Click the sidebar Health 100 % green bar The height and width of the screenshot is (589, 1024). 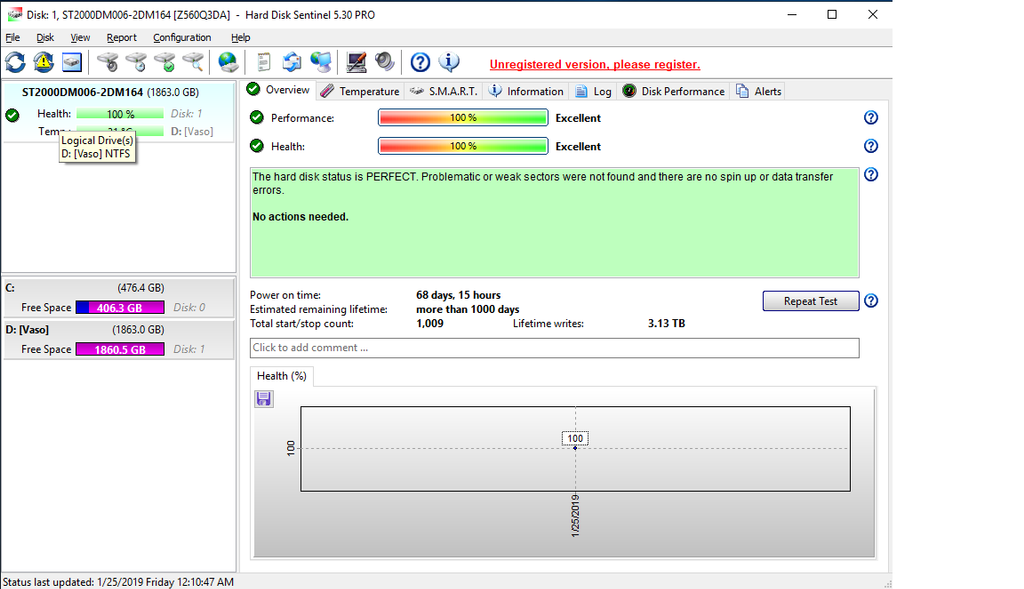tap(120, 114)
